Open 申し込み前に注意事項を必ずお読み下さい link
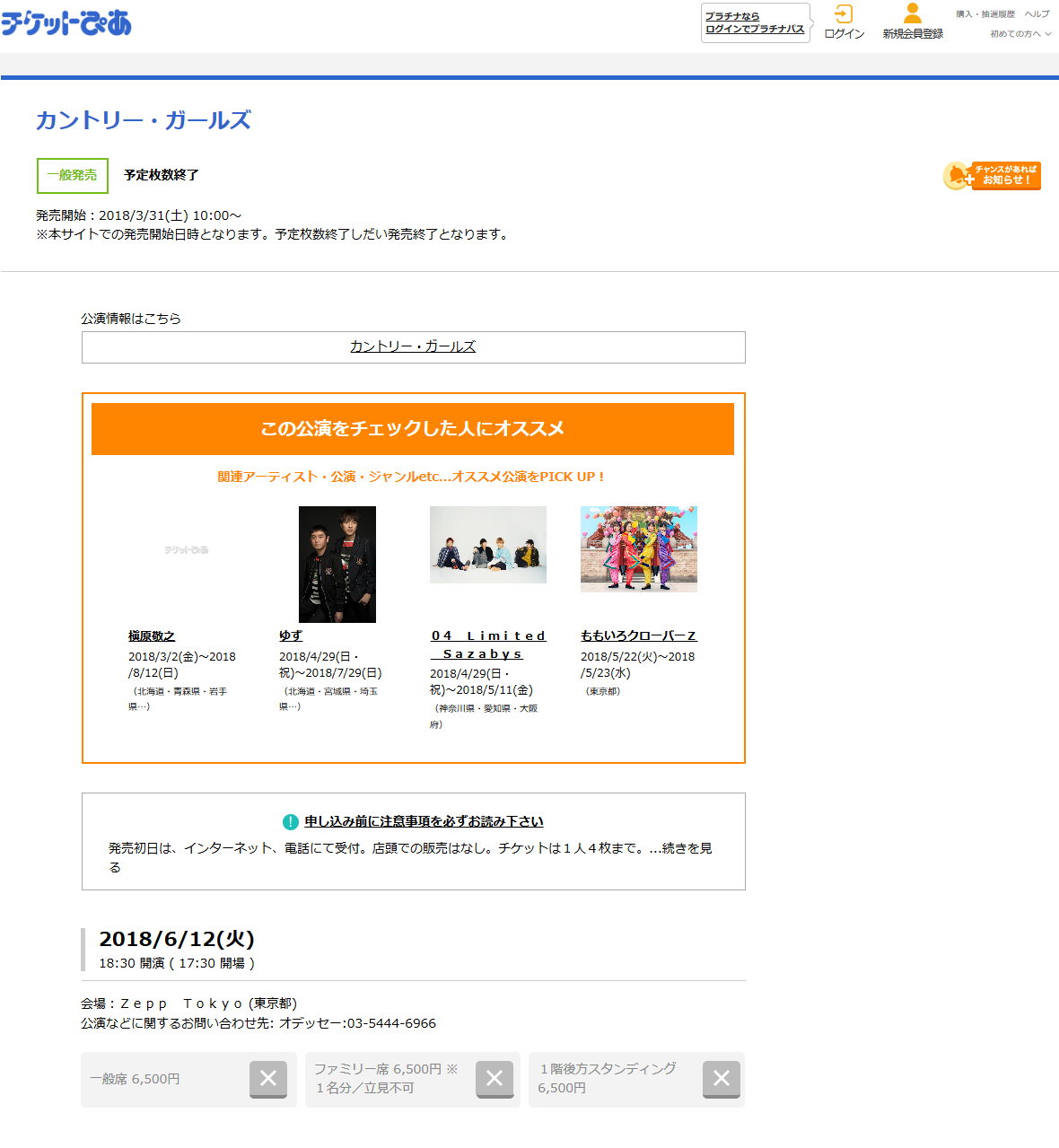The image size is (1059, 1148). click(x=424, y=821)
